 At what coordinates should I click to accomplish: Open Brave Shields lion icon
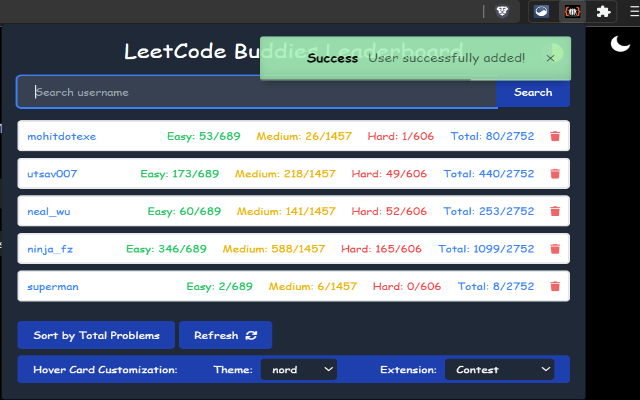pos(502,11)
